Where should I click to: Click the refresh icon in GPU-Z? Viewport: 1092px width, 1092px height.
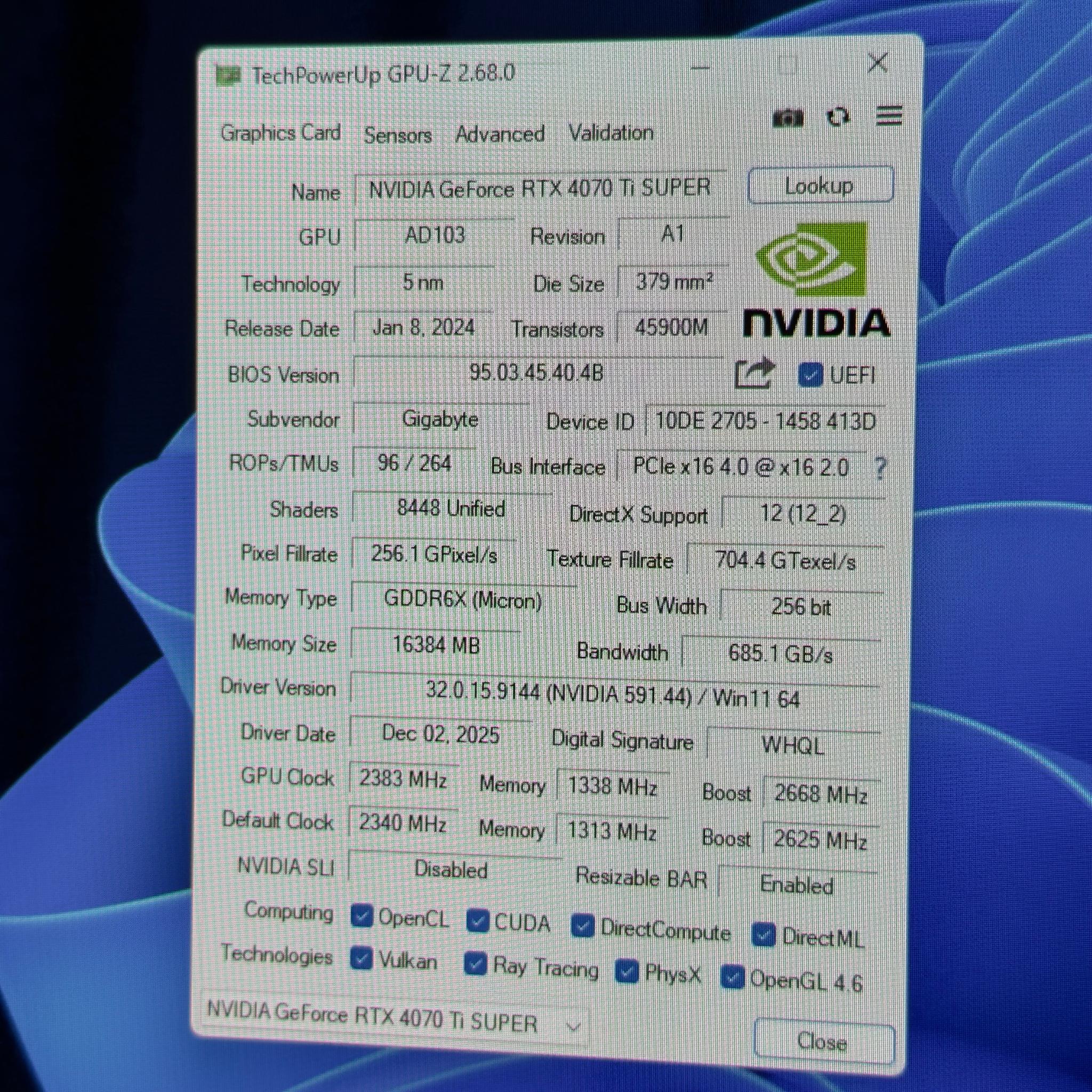(838, 117)
